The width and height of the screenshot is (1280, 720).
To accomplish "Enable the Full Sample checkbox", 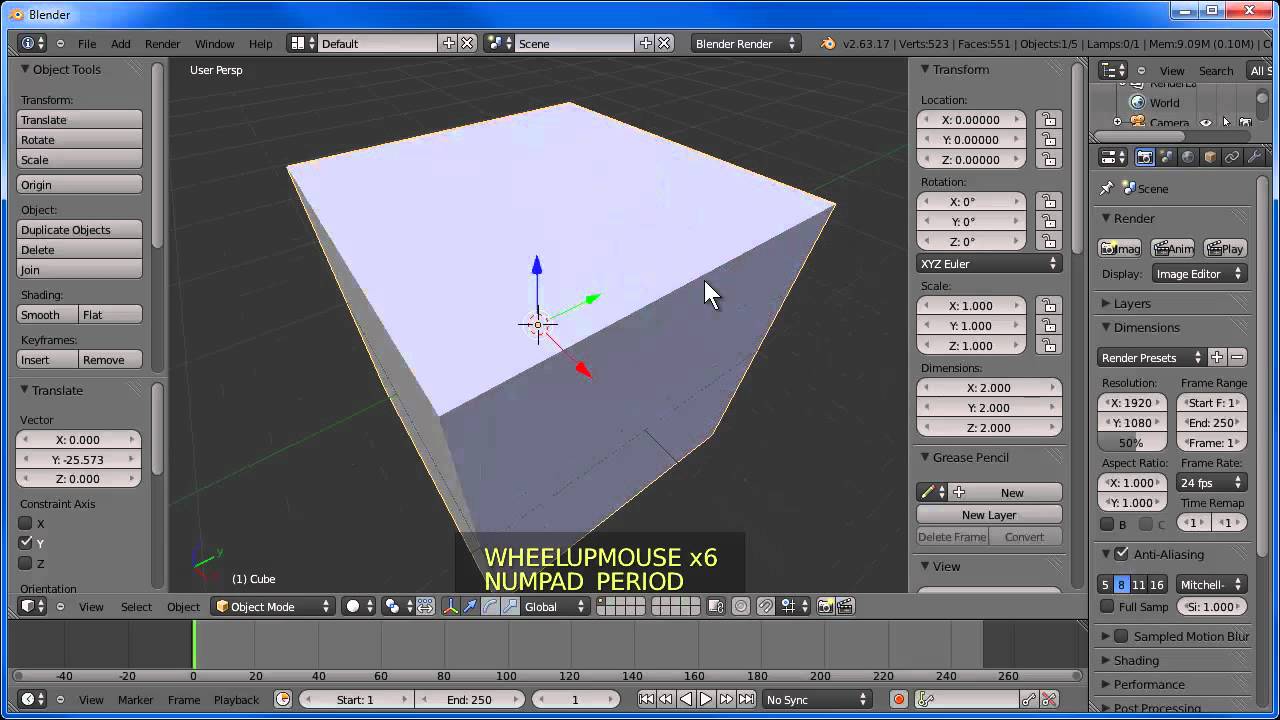I will coord(1107,607).
